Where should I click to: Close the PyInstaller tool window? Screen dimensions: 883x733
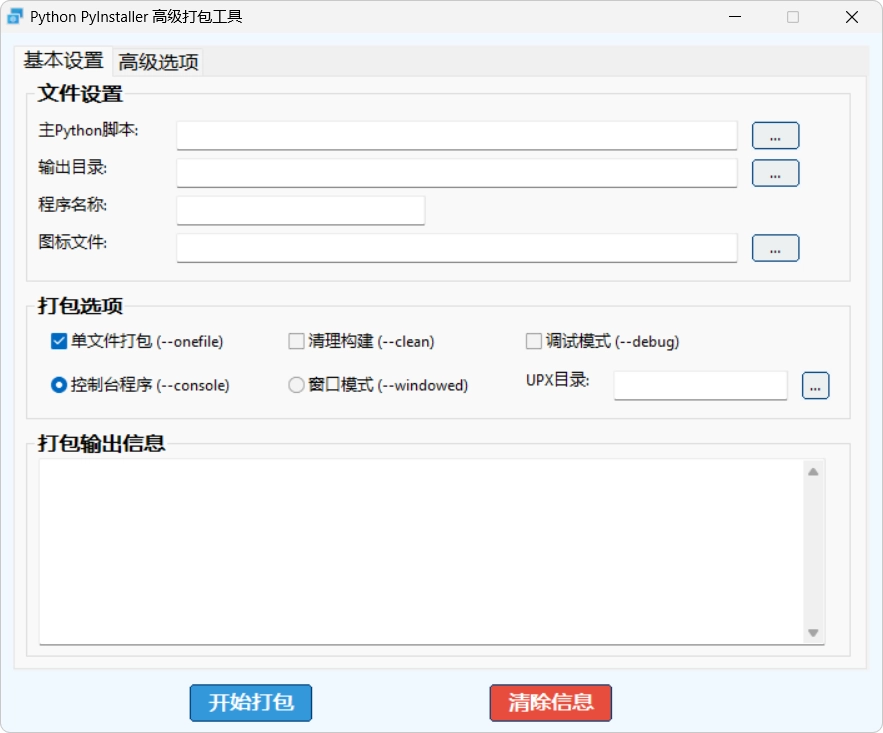(851, 17)
